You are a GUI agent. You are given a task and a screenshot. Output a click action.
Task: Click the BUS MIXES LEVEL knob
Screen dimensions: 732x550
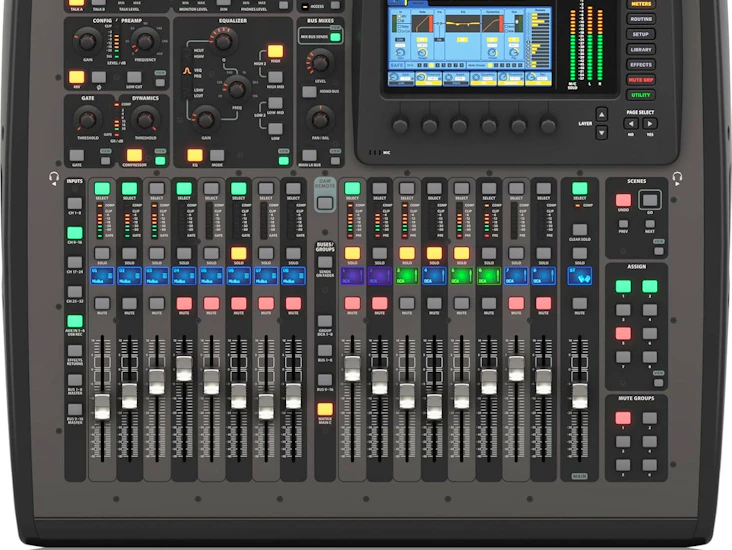click(x=320, y=63)
